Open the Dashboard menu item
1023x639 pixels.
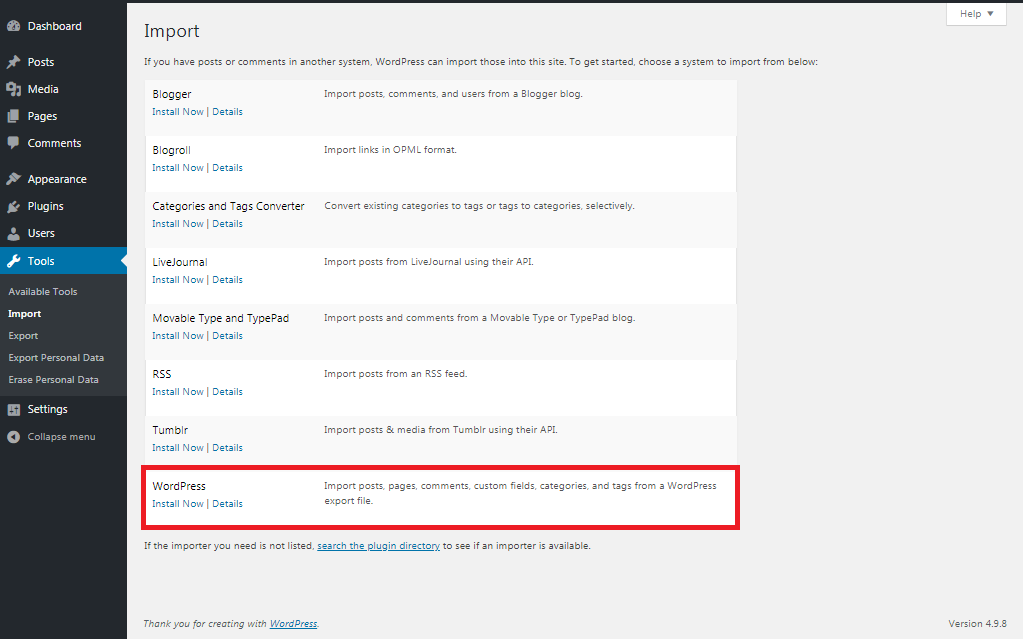coord(54,26)
